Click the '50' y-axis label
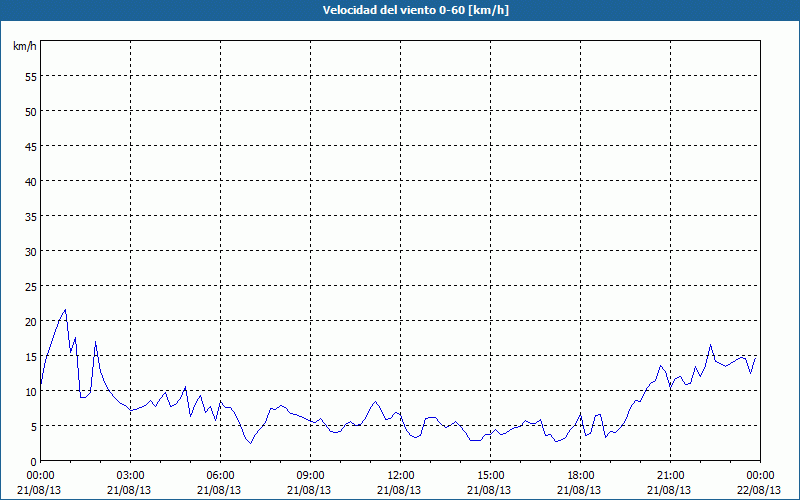Screen dimensions: 800x500 pyautogui.click(x=31, y=111)
